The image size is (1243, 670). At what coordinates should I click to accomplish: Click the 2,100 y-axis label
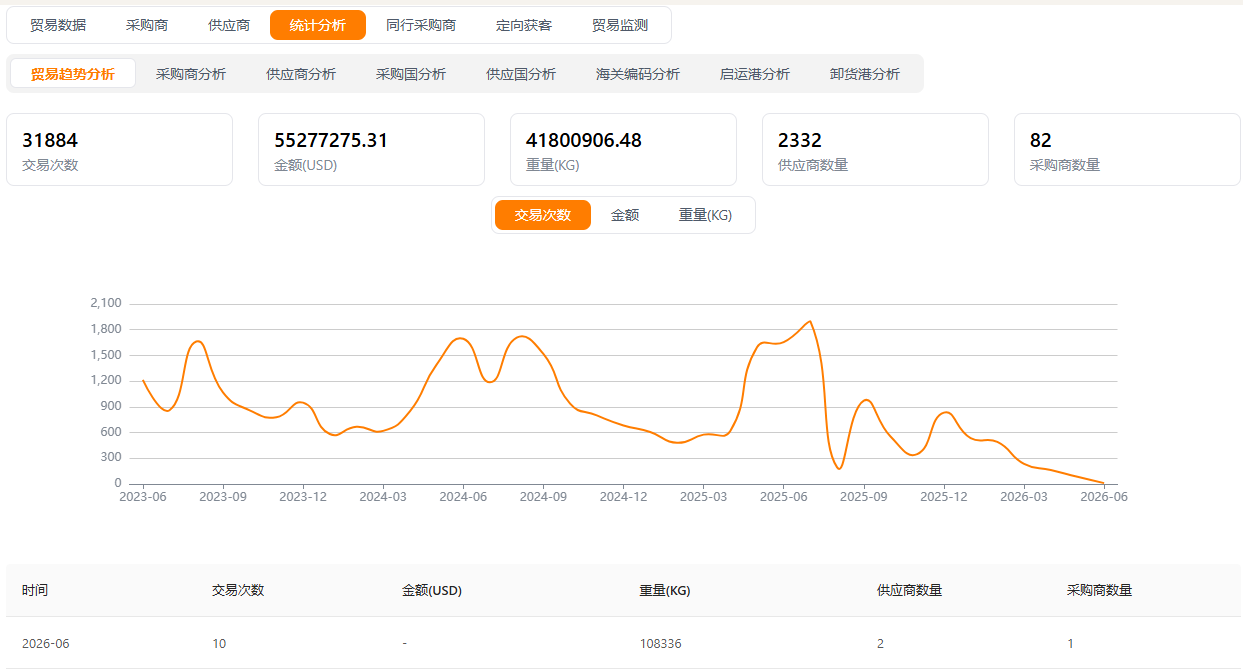(x=105, y=303)
